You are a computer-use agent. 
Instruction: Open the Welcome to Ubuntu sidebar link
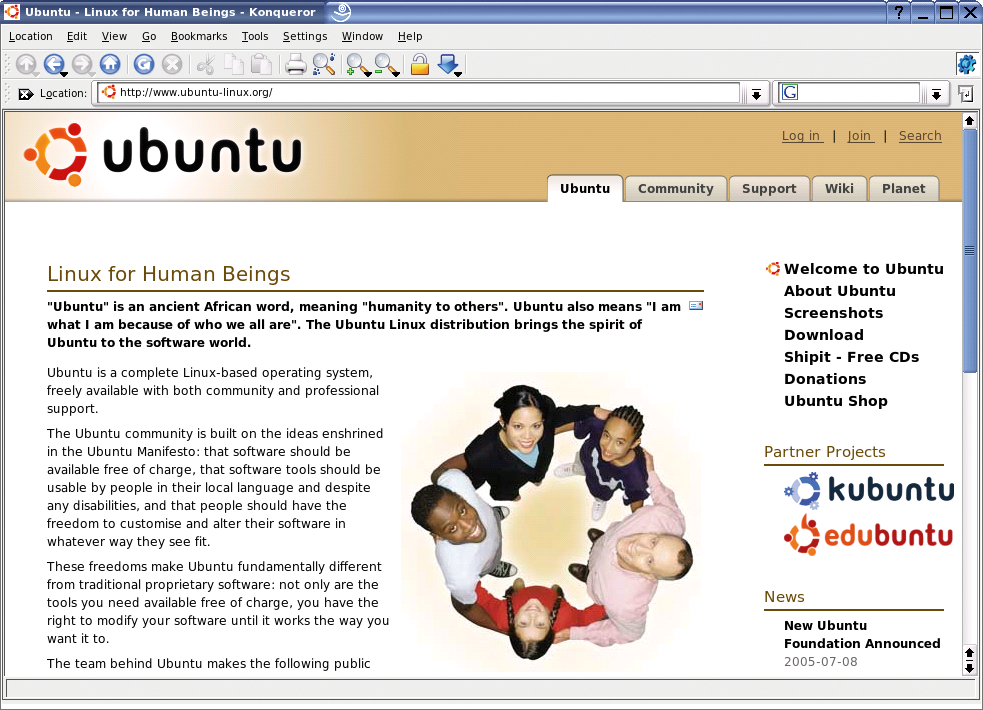point(864,269)
